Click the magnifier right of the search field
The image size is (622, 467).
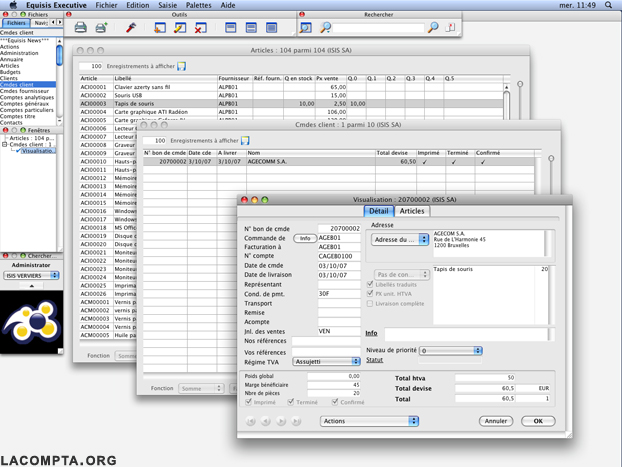click(433, 27)
